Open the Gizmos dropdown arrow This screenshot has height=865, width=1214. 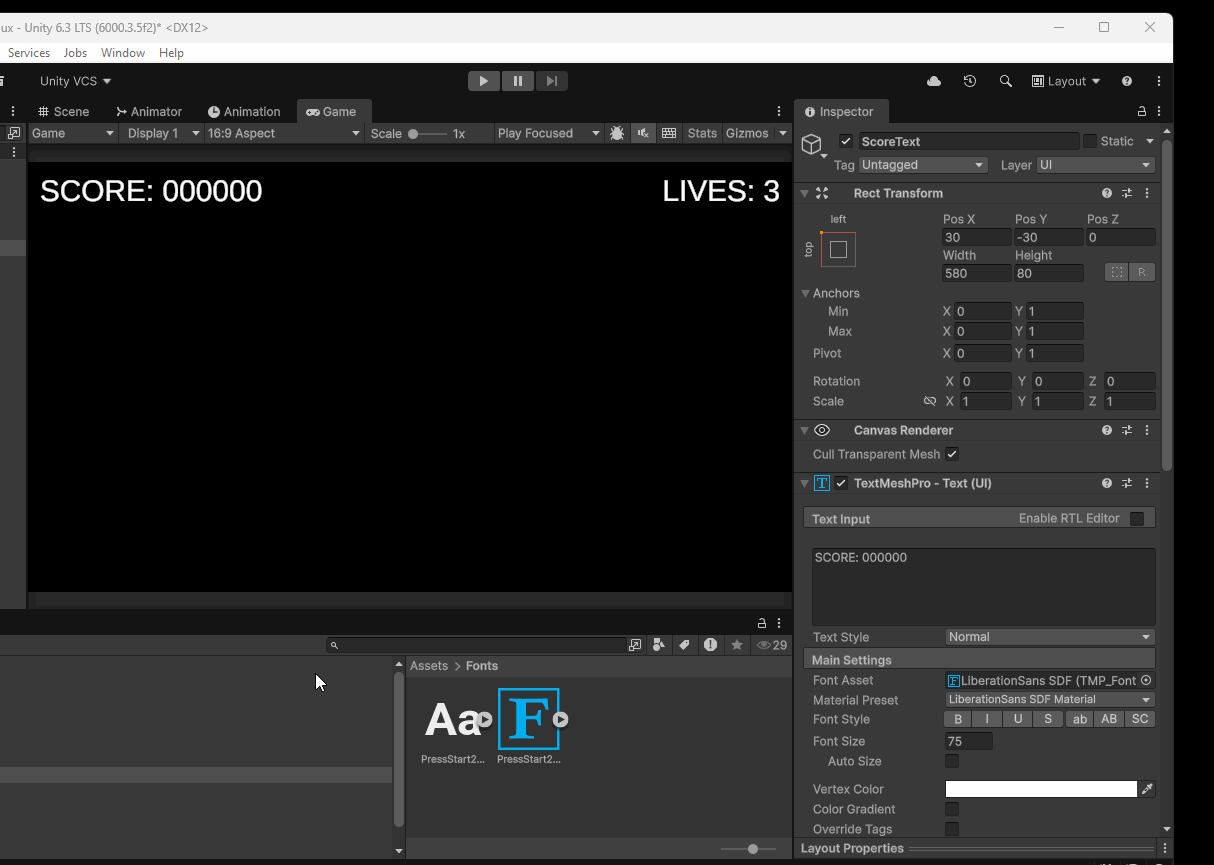point(783,133)
